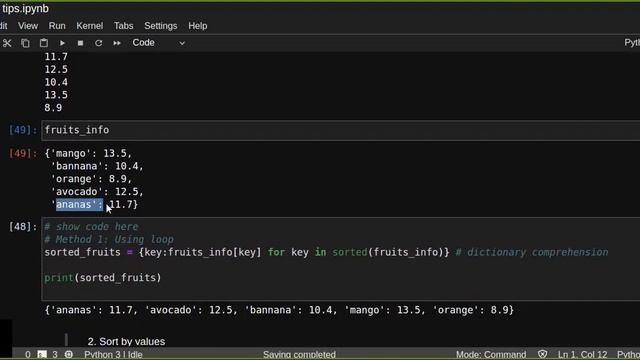Open the View menu

pyautogui.click(x=28, y=26)
